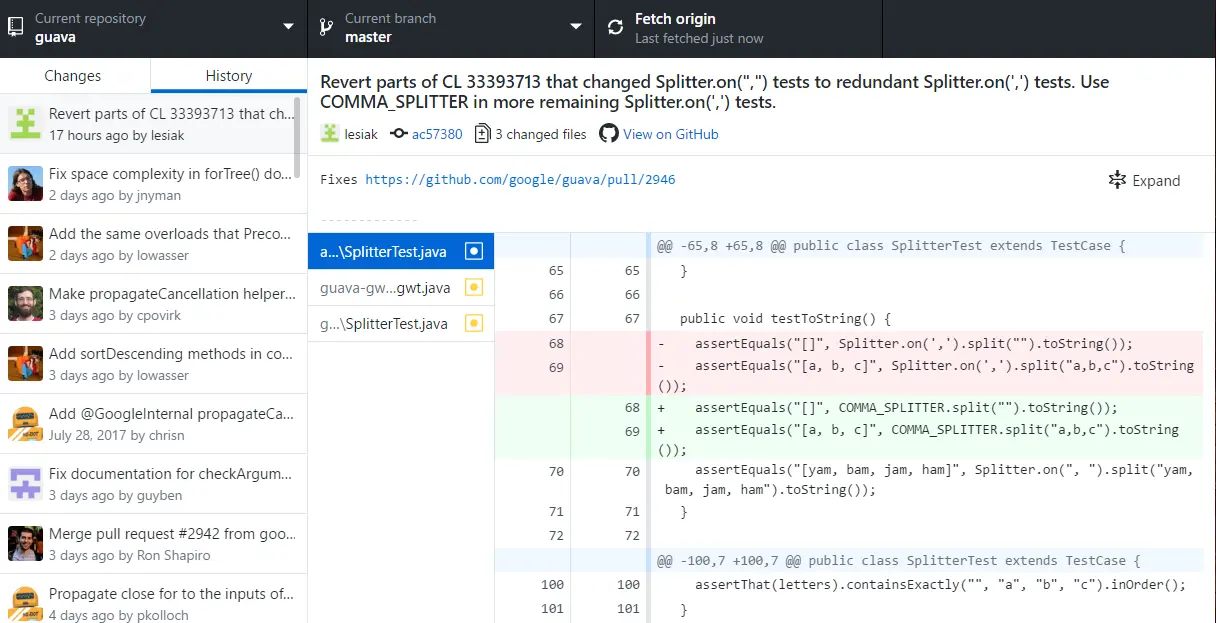Viewport: 1216px width, 623px height.
Task: Open the Current repository dropdown
Action: pos(153,28)
